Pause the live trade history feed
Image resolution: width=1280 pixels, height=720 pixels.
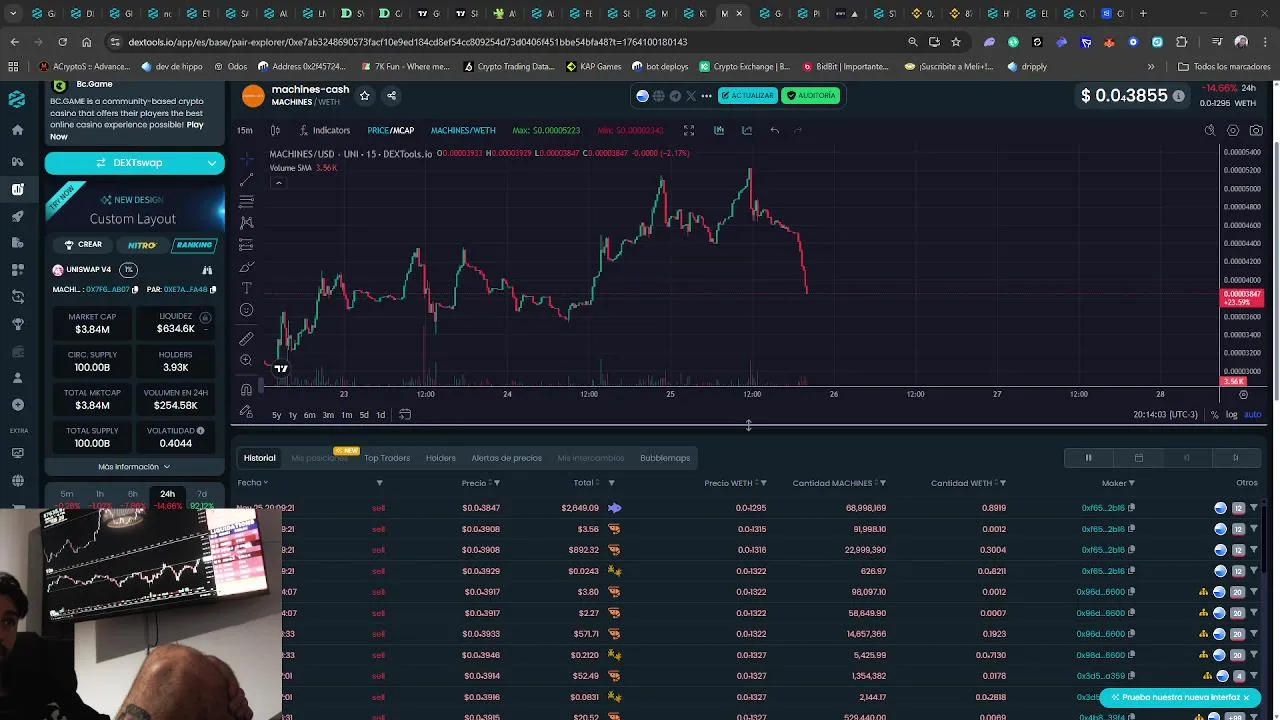(x=1089, y=458)
